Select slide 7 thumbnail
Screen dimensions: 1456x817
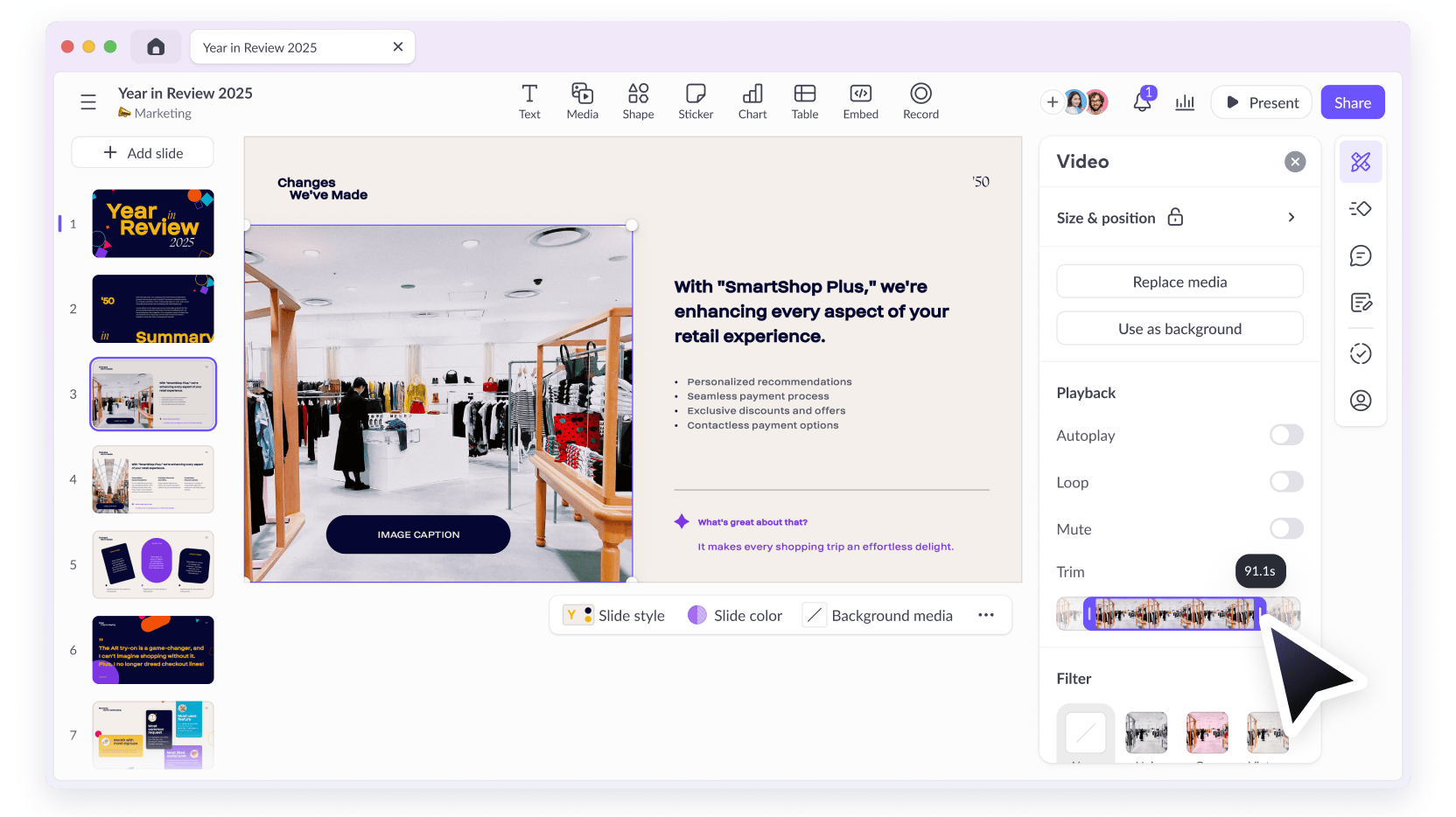153,735
